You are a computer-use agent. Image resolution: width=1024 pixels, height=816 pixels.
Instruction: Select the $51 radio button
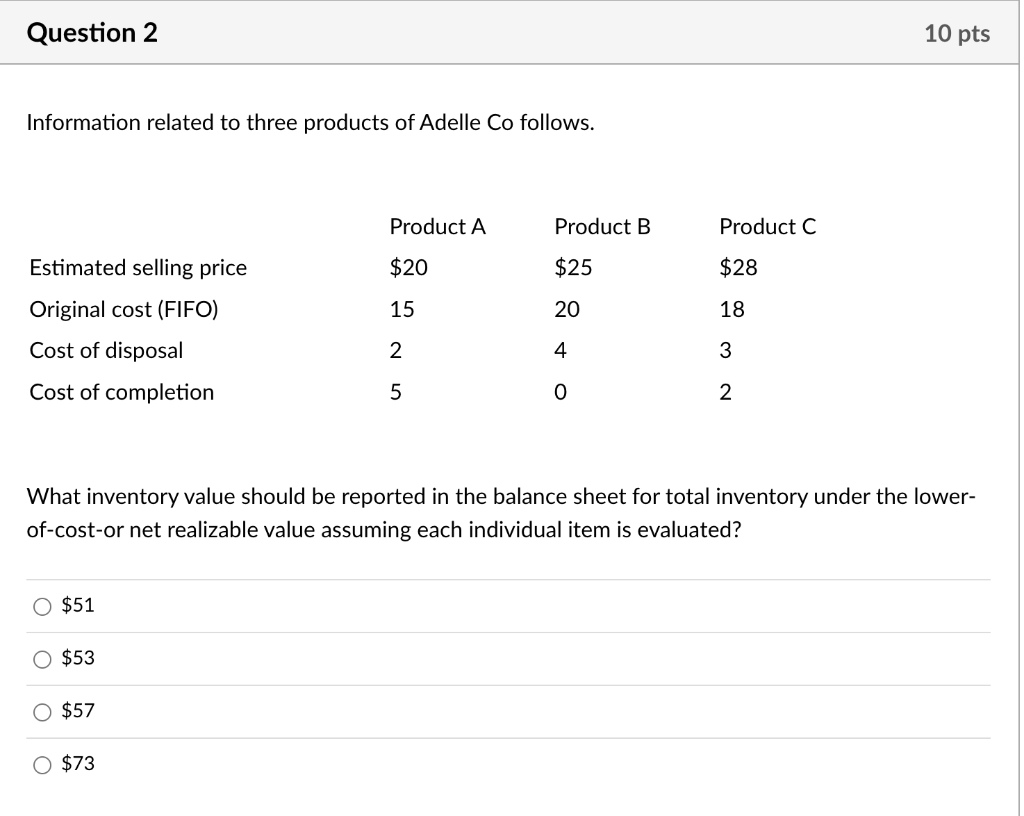coord(42,605)
